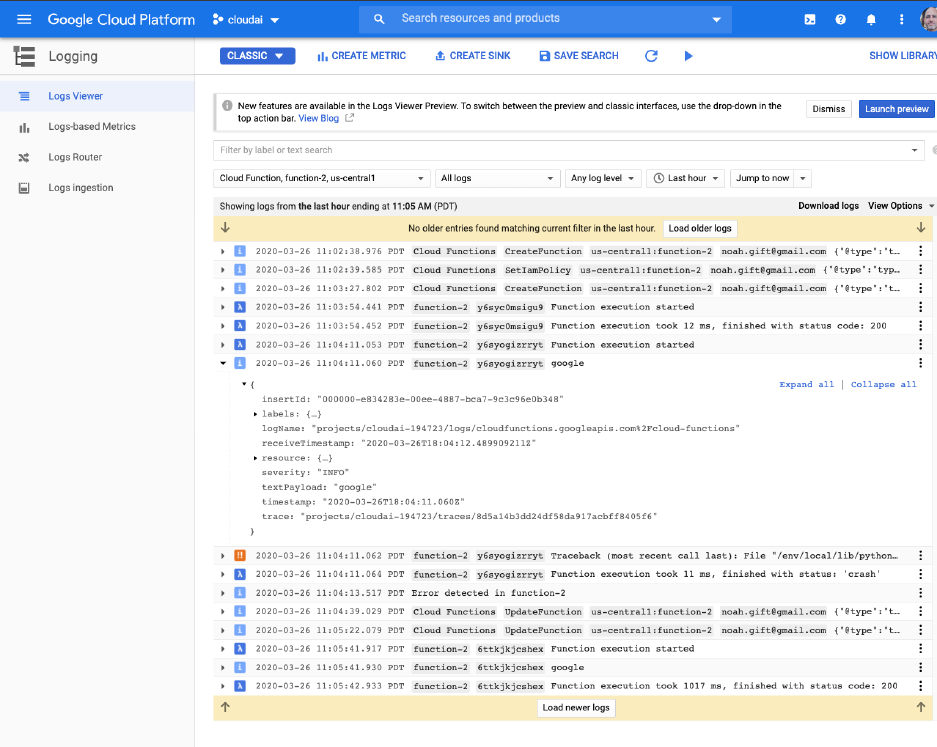The height and width of the screenshot is (747, 937).
Task: Open the help question-mark icon
Action: click(840, 20)
